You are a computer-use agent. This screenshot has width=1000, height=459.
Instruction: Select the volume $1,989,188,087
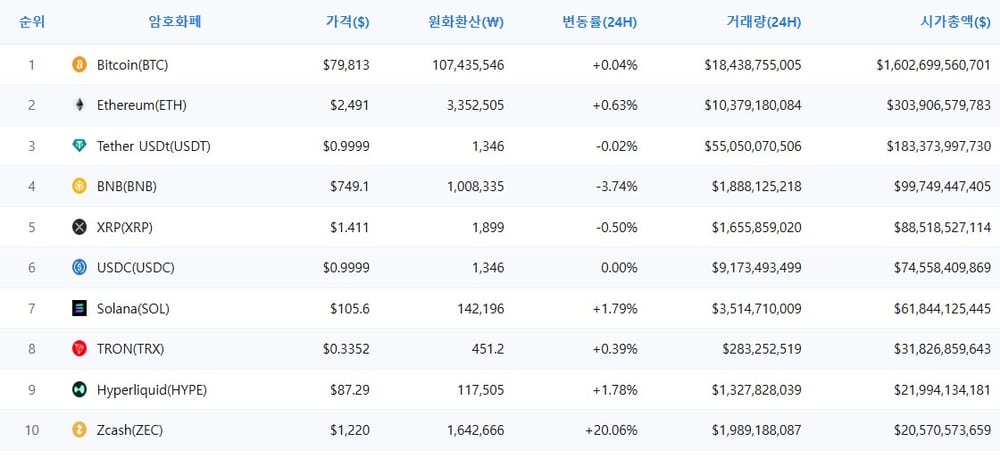coord(756,430)
